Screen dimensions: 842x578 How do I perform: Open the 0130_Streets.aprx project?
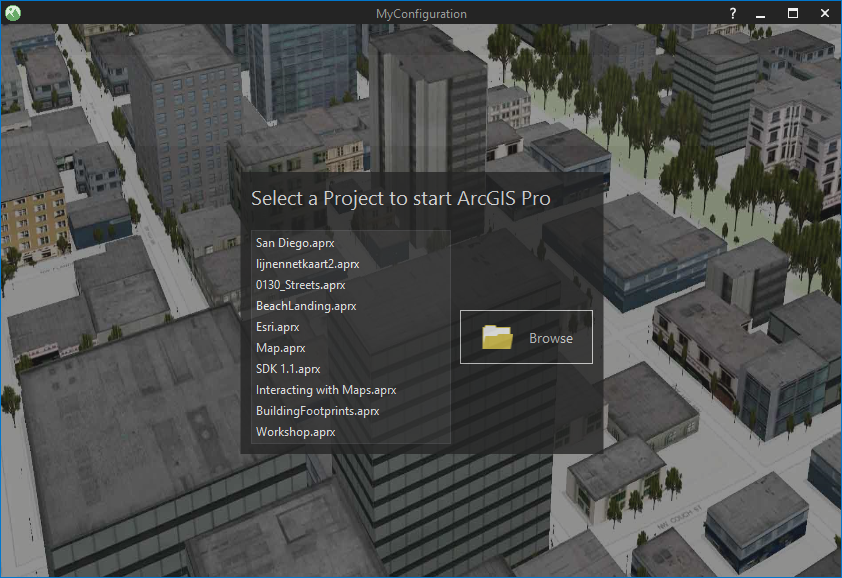(x=300, y=285)
